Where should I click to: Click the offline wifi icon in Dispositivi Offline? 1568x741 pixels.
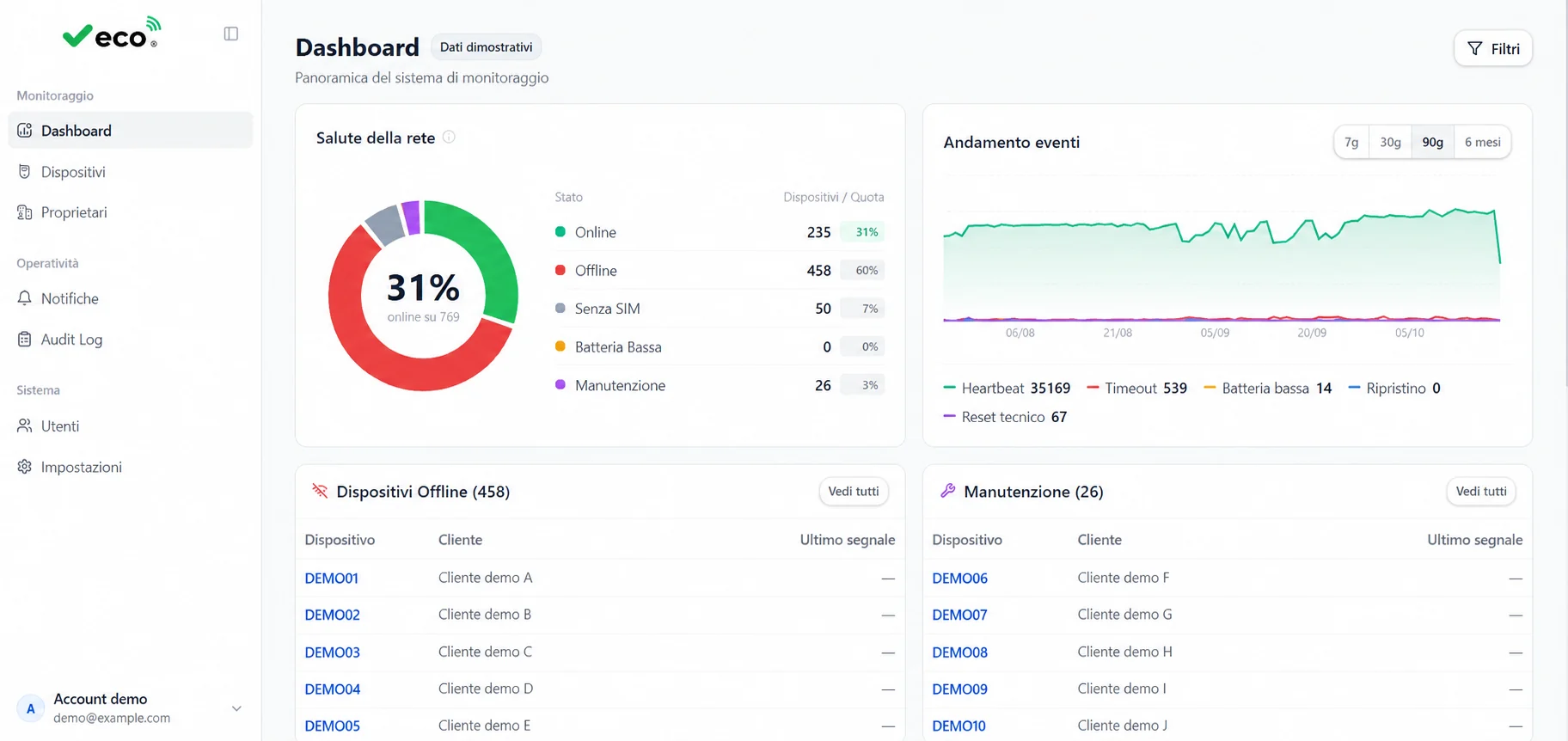[x=320, y=491]
